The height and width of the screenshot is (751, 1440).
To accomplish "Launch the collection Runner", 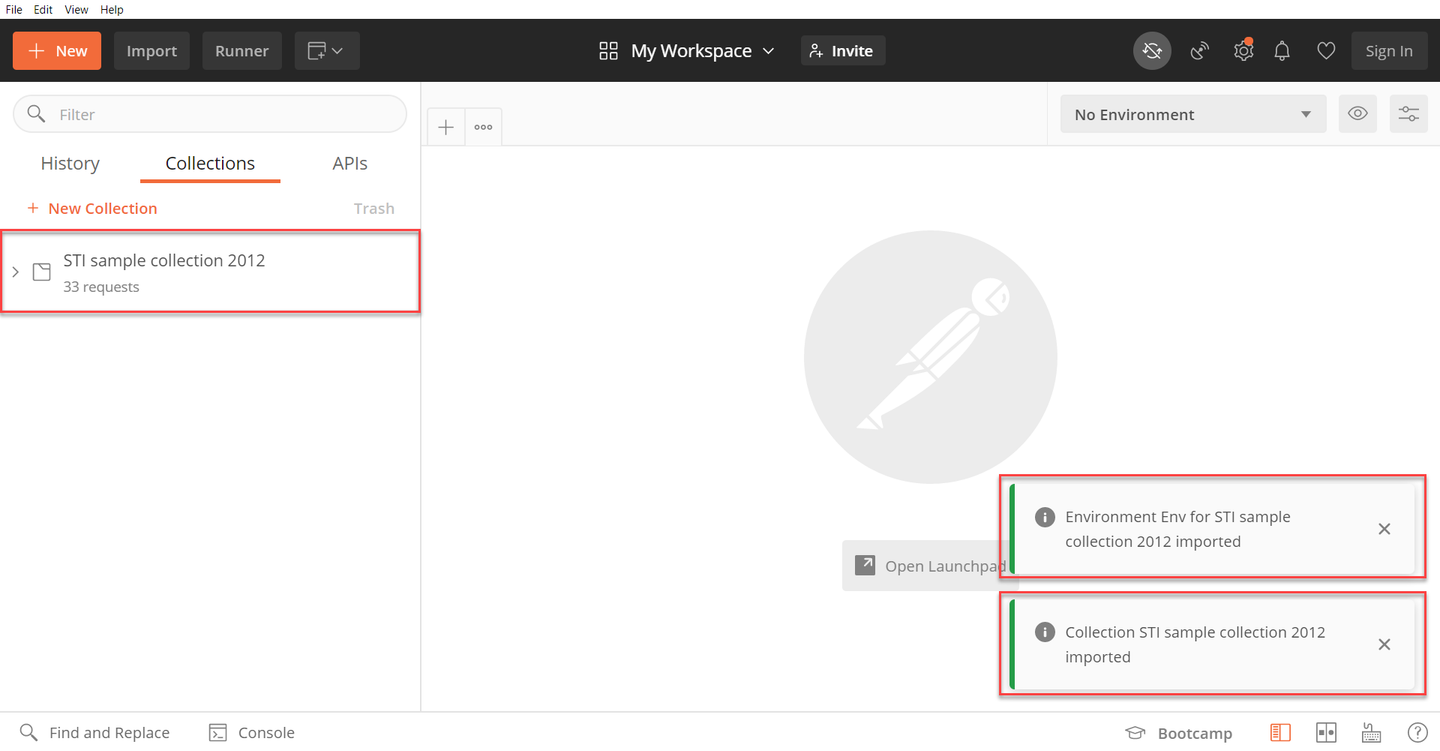I will (242, 51).
